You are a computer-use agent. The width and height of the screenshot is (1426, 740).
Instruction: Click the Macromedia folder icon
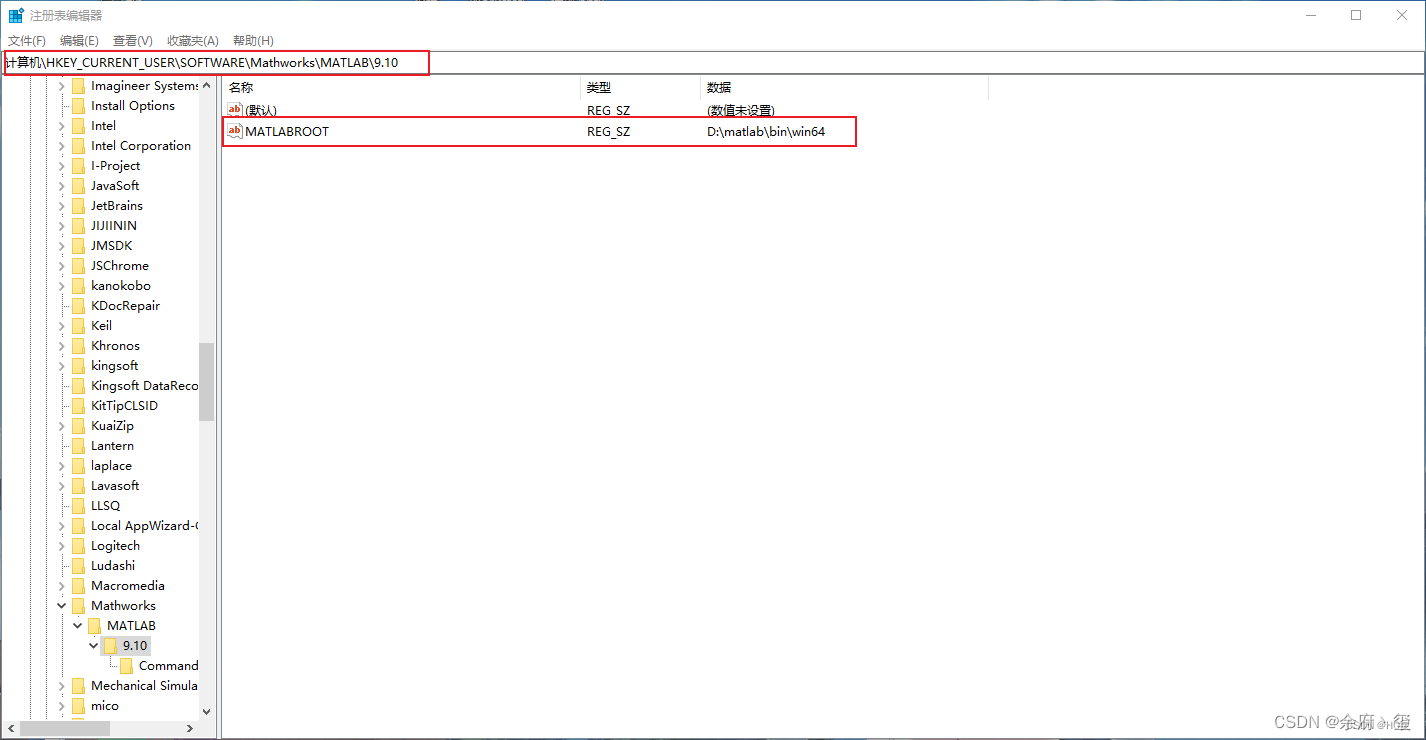[x=79, y=586]
